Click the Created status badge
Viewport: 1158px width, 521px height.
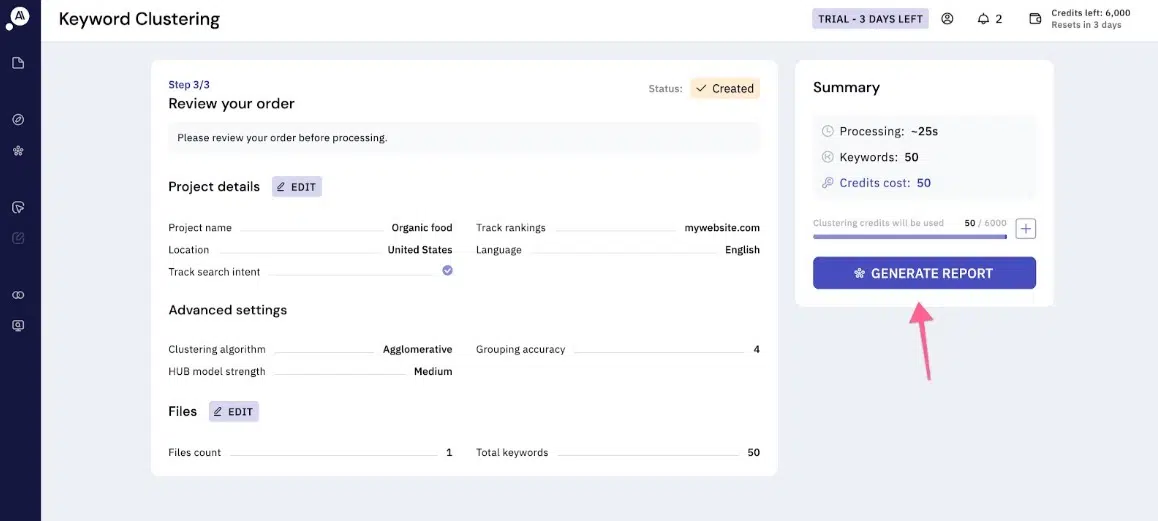724,89
